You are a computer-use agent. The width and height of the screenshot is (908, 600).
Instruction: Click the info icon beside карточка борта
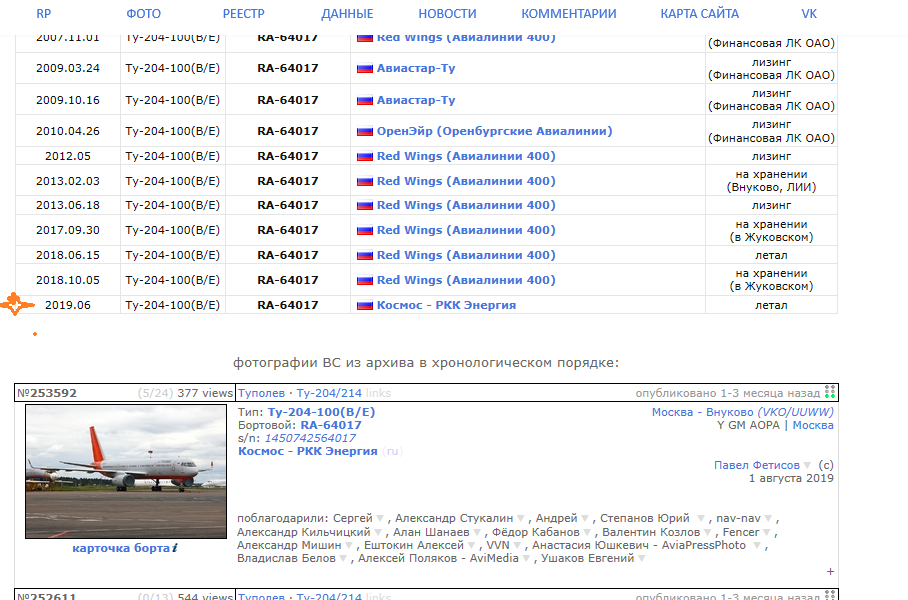[174, 548]
